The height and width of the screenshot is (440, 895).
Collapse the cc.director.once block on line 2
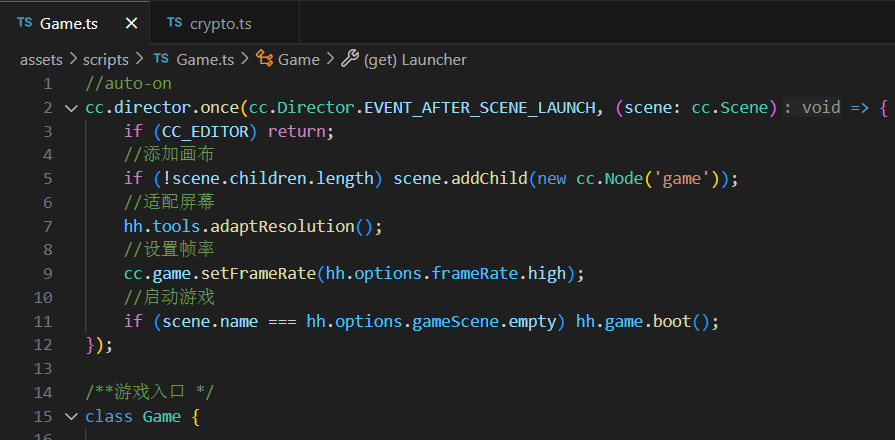point(70,108)
